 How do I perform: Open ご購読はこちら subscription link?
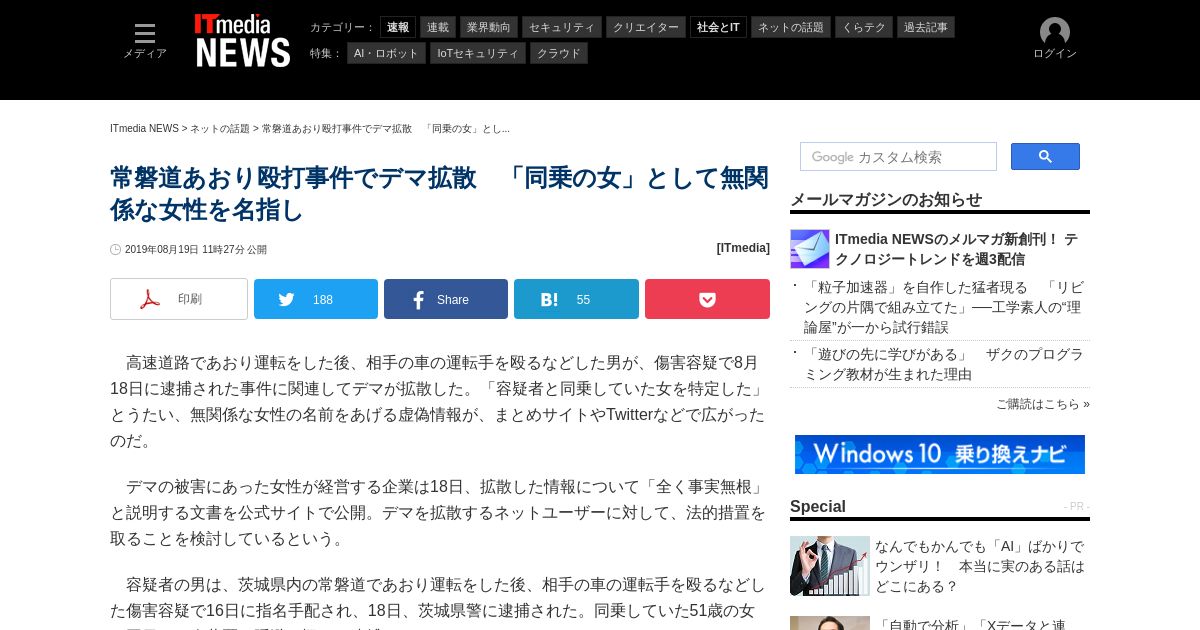click(1042, 404)
